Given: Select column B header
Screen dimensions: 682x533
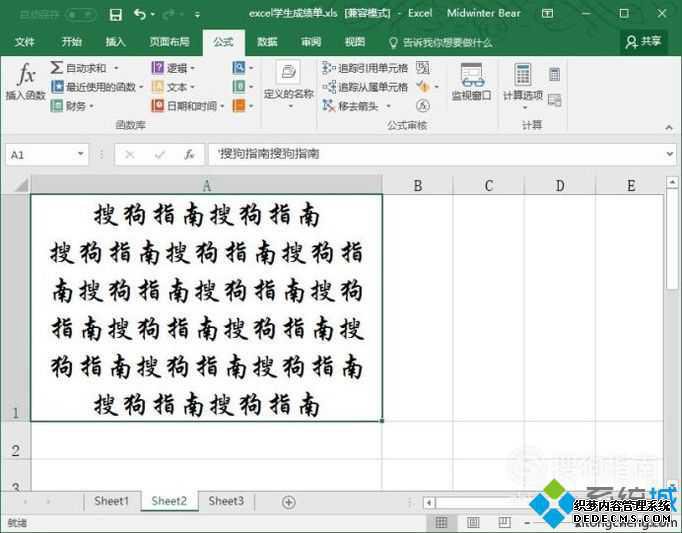Looking at the screenshot, I should click(418, 186).
